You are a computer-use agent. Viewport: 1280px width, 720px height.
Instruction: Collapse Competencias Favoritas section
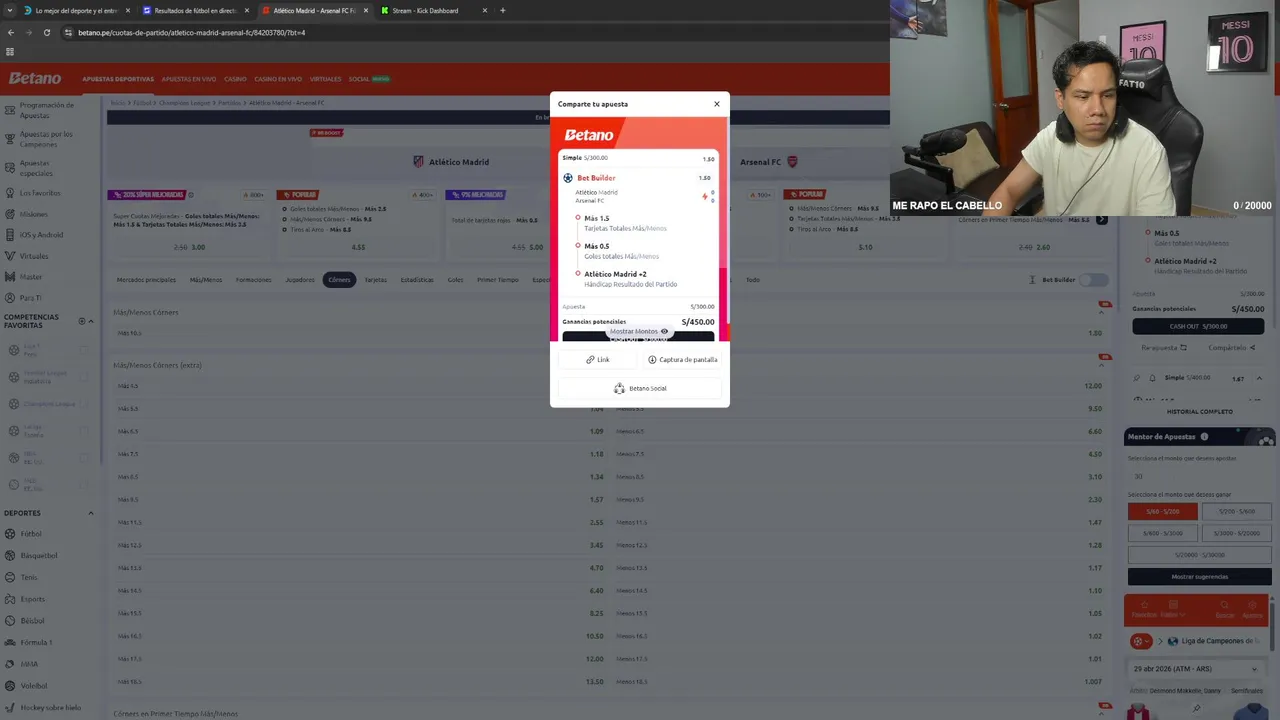tap(91, 321)
